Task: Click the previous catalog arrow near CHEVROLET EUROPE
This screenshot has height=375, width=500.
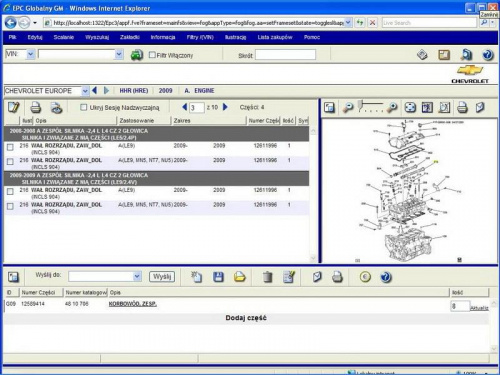Action: [x=95, y=90]
